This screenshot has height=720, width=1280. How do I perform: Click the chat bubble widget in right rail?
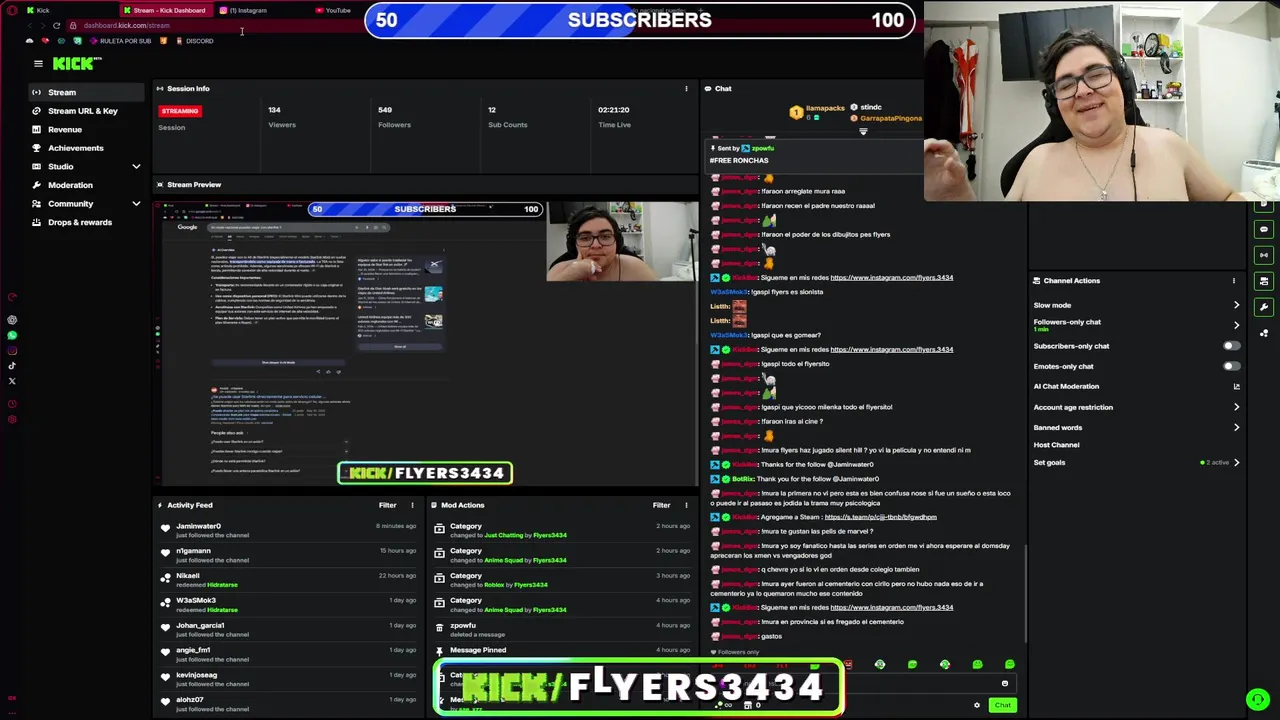1264,229
